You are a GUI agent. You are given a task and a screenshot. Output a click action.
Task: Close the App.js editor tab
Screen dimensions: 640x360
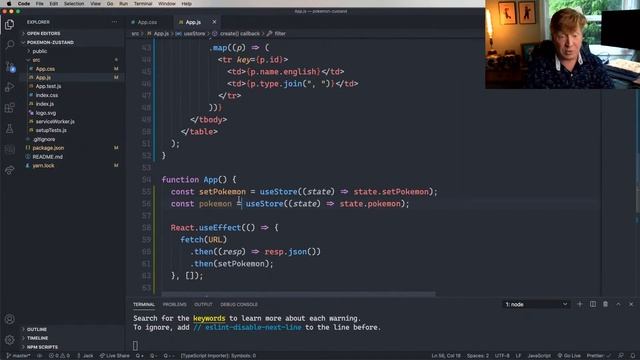pos(214,22)
